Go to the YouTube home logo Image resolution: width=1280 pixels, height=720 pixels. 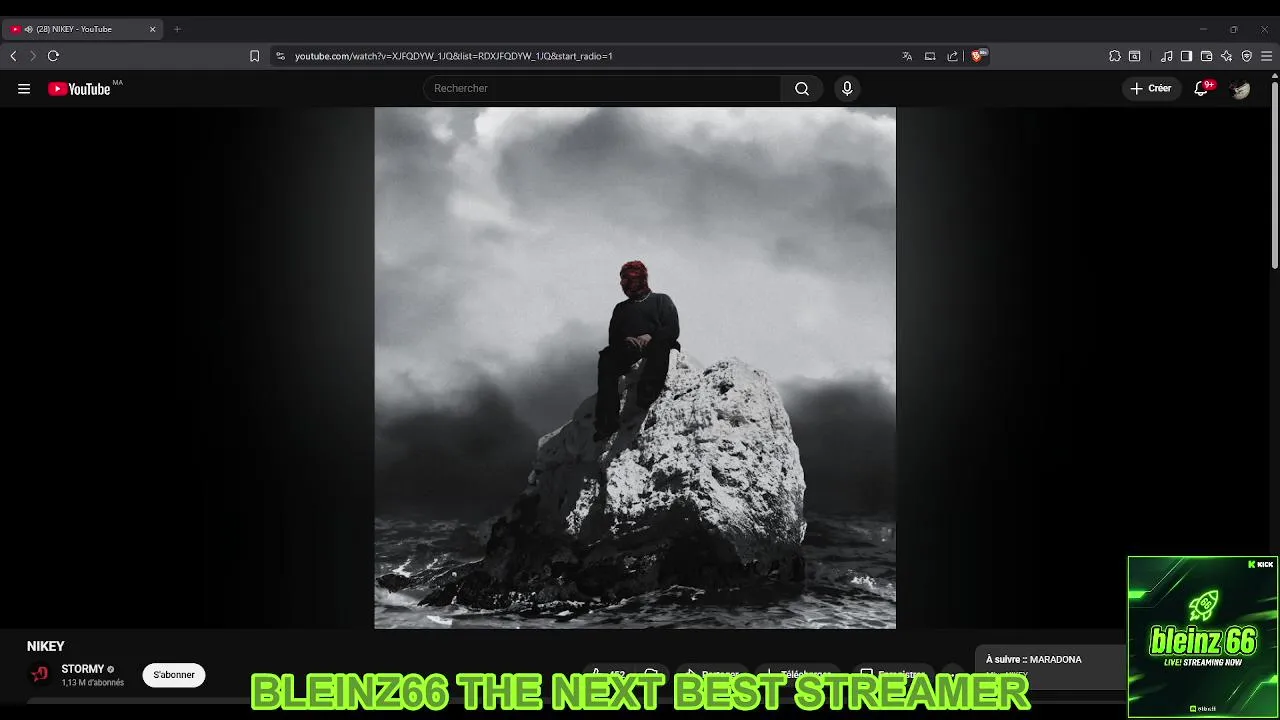click(x=79, y=89)
